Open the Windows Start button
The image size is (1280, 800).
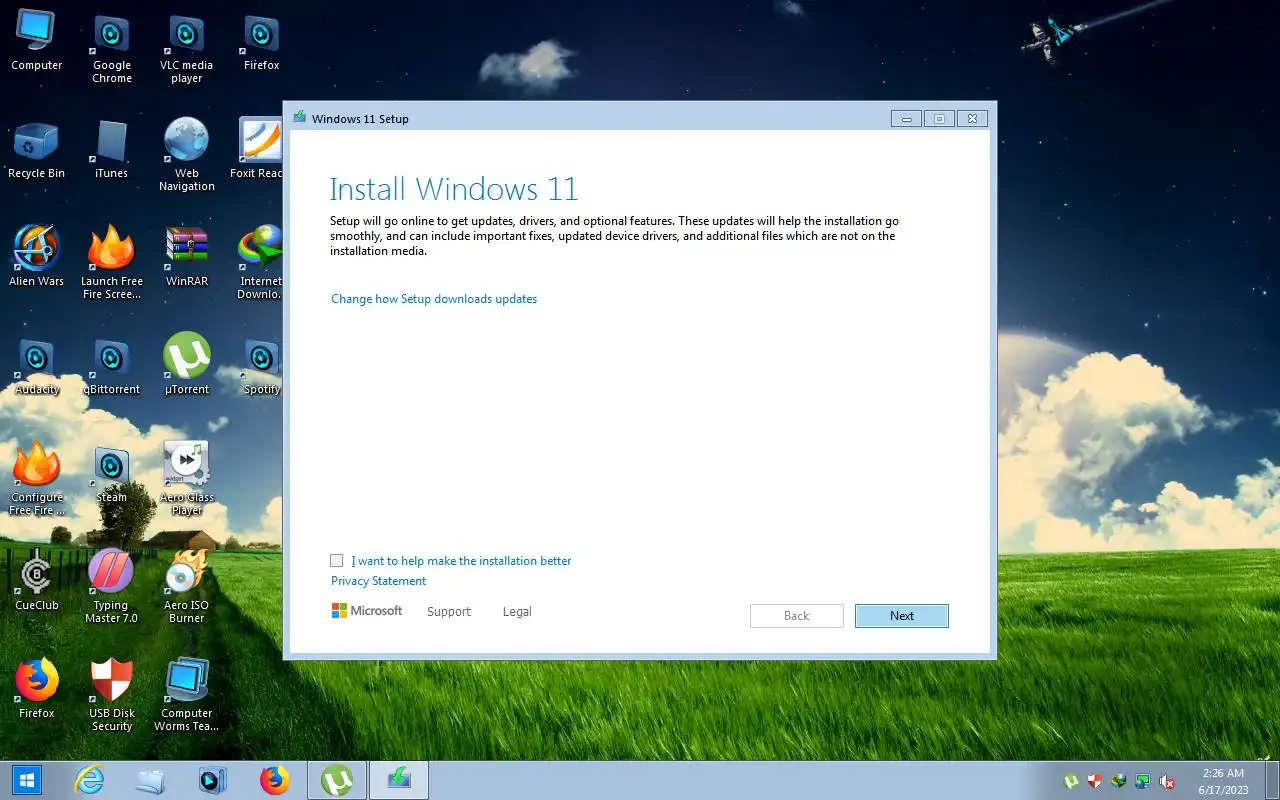[x=27, y=780]
